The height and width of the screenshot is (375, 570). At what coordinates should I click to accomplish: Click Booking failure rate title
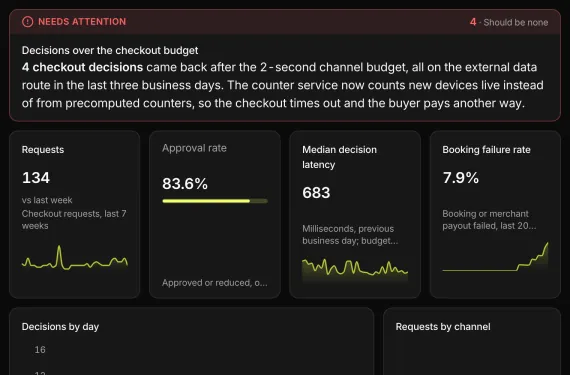[x=486, y=150]
